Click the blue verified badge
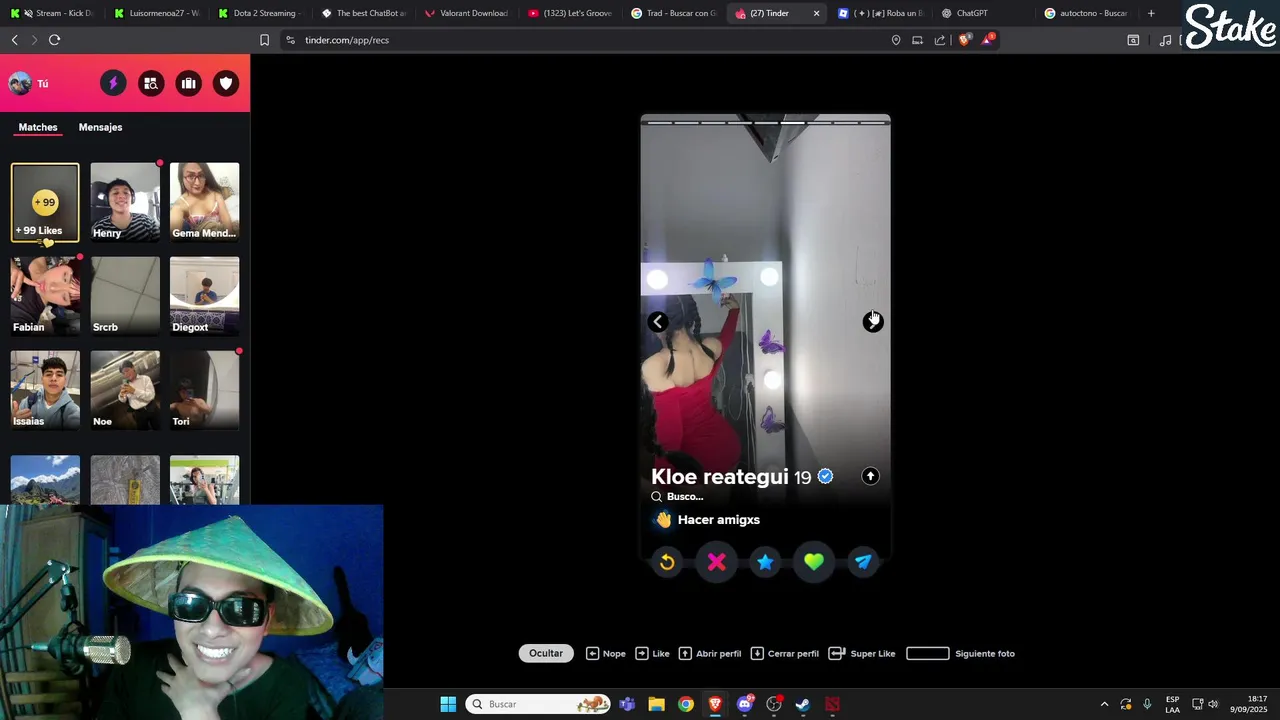The image size is (1280, 720). coord(825,476)
